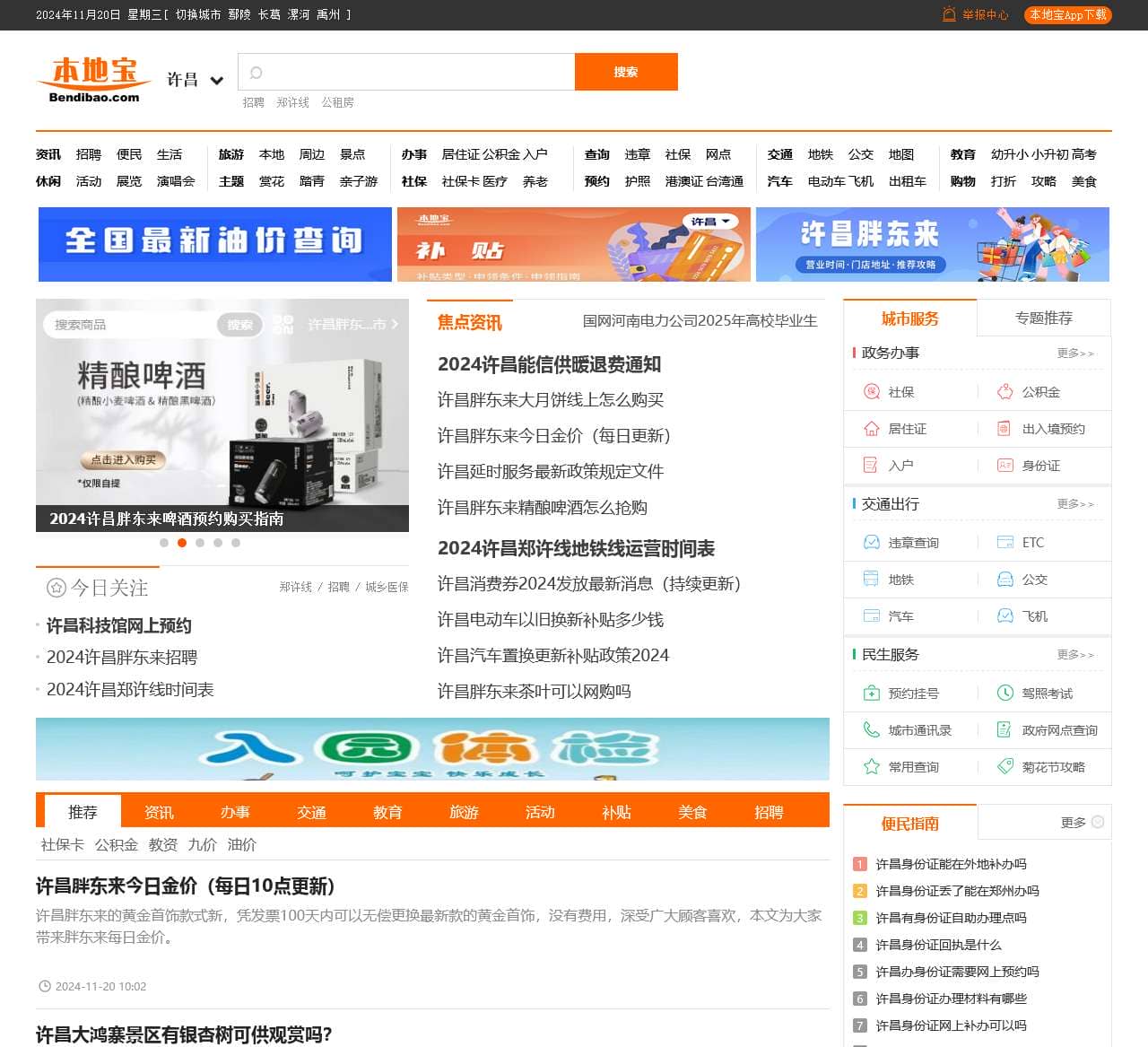This screenshot has width=1148, height=1047.
Task: Click the 公交 bus icon
Action: [x=1005, y=580]
